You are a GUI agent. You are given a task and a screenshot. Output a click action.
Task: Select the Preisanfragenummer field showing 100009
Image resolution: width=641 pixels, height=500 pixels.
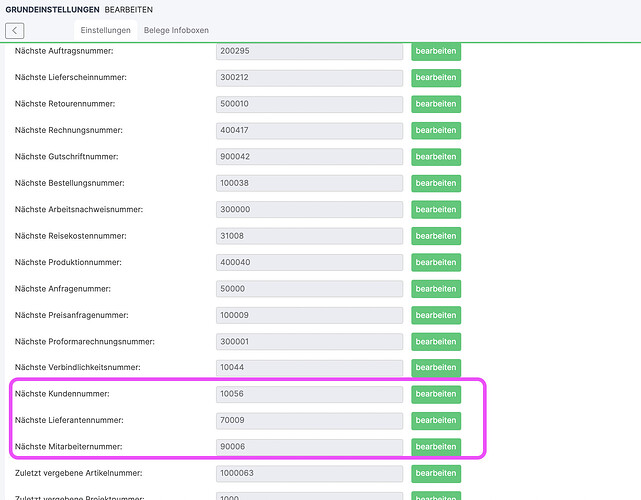pyautogui.click(x=309, y=315)
